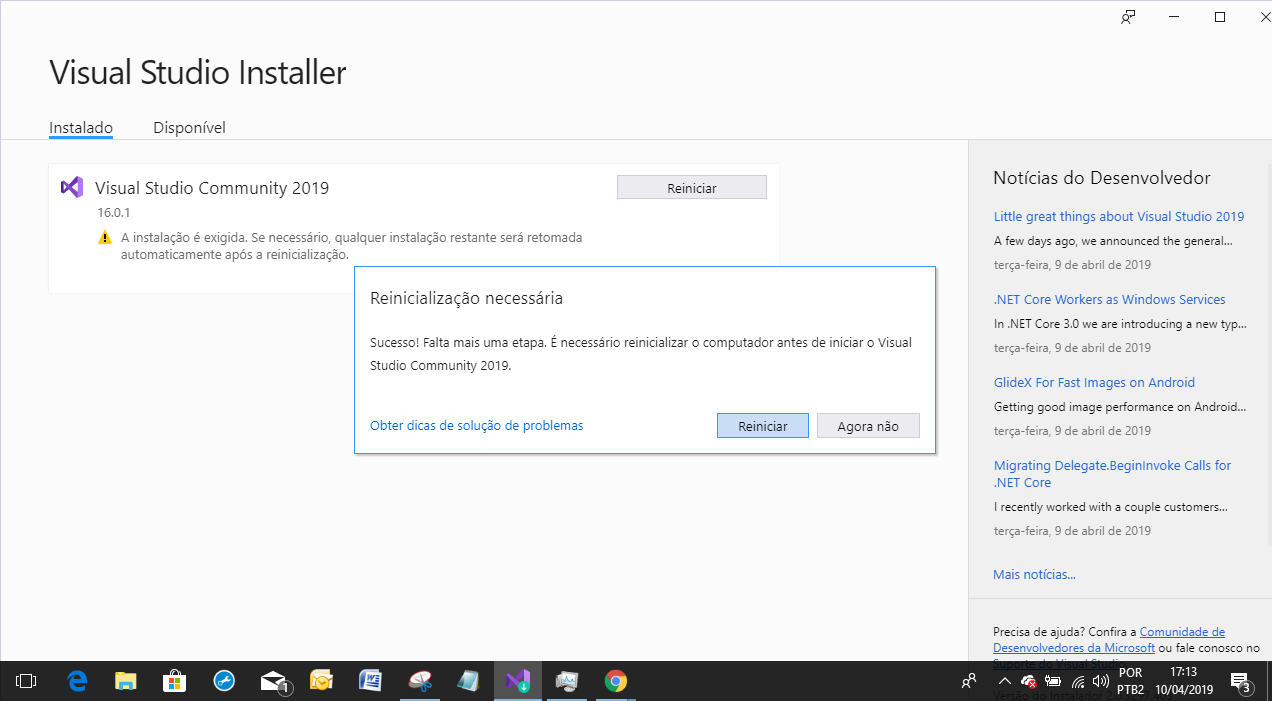Click the 'I recently worked with a couple customers' summary
This screenshot has height=701, width=1272.
pos(1111,507)
